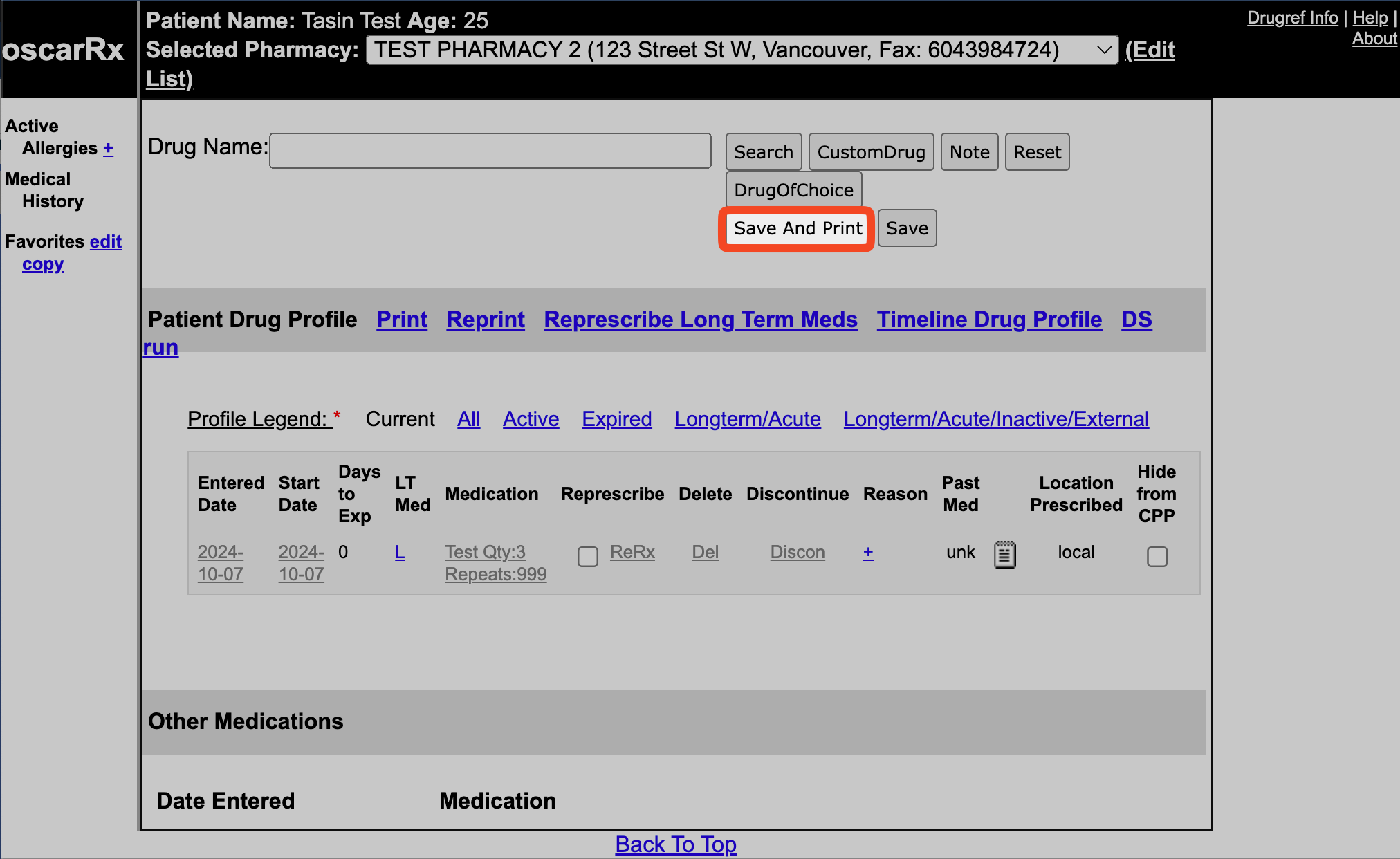Check the ReRx represcribe checkbox
This screenshot has width=1400, height=859.
coord(587,556)
